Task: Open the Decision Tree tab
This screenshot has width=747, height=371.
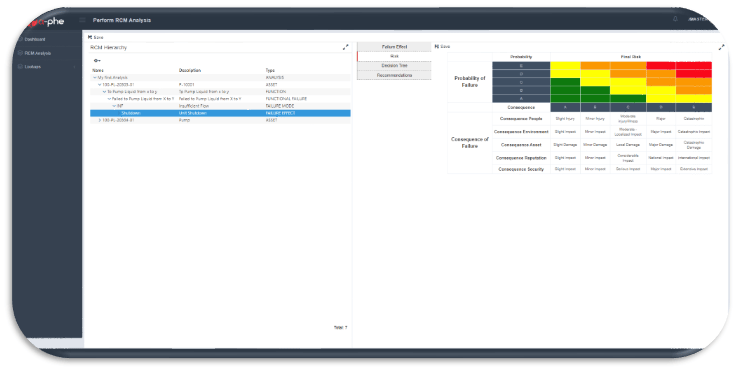Action: click(x=394, y=66)
